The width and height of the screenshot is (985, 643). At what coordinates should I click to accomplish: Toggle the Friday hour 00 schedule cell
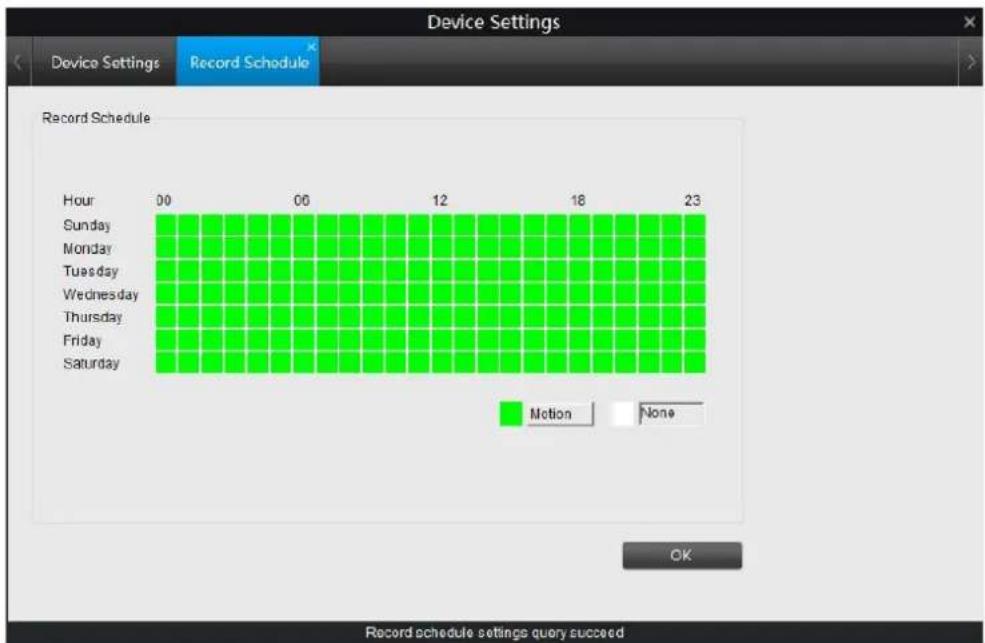[x=166, y=340]
